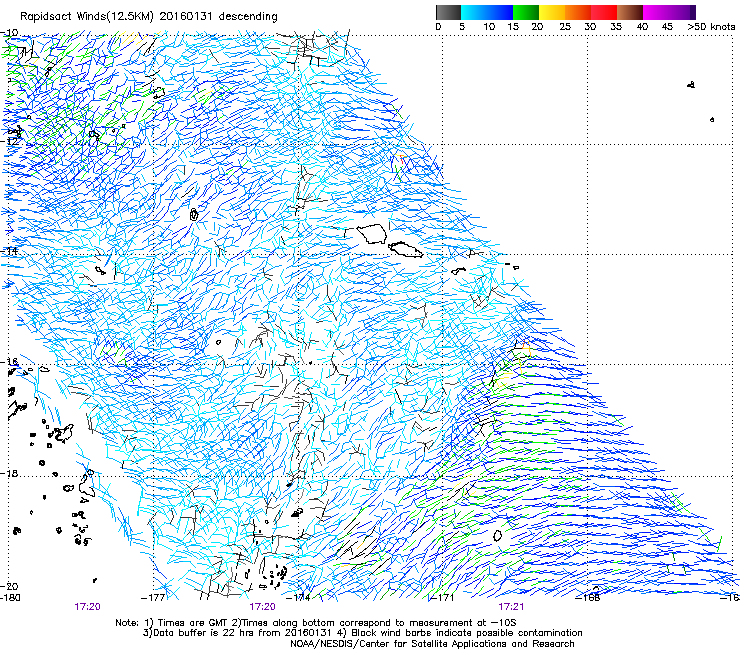The height and width of the screenshot is (650, 740).
Task: Click the '-14' latitude axis label
Action: (10, 251)
